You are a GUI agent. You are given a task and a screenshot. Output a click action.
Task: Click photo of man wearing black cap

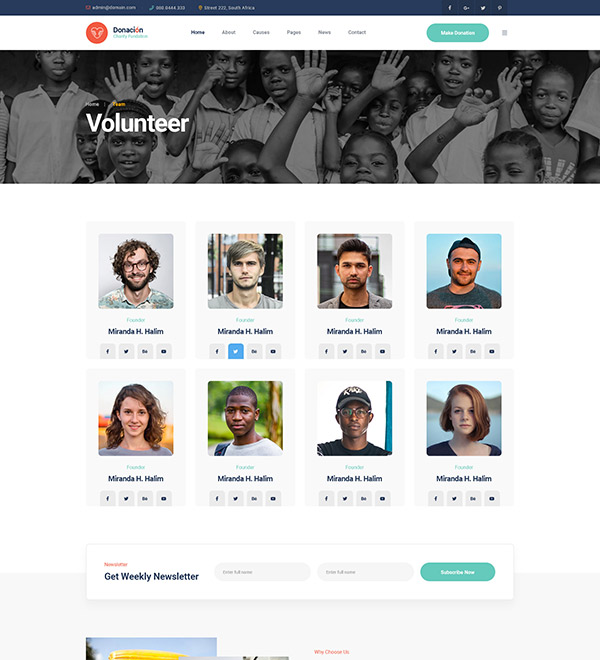coord(355,418)
